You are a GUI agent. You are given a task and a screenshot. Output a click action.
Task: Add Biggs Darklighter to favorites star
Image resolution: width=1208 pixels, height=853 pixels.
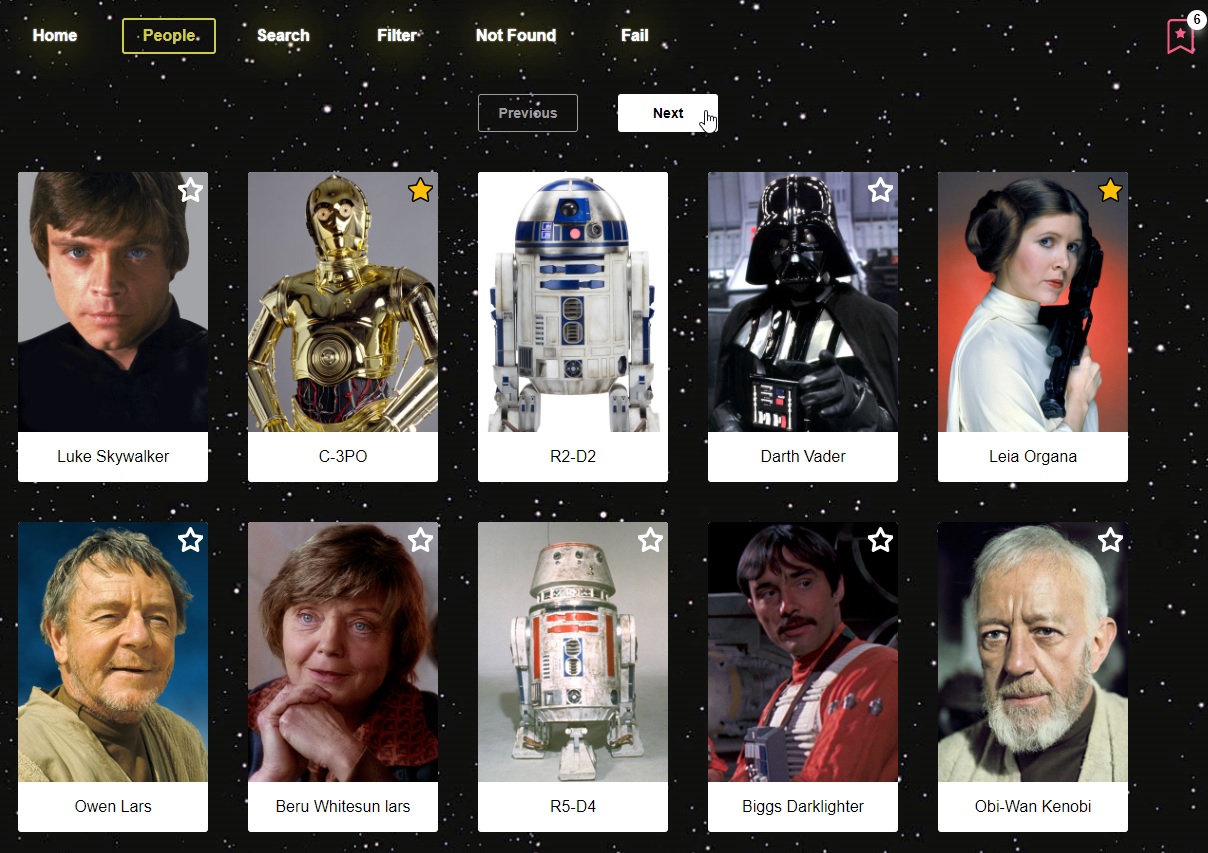(x=880, y=540)
